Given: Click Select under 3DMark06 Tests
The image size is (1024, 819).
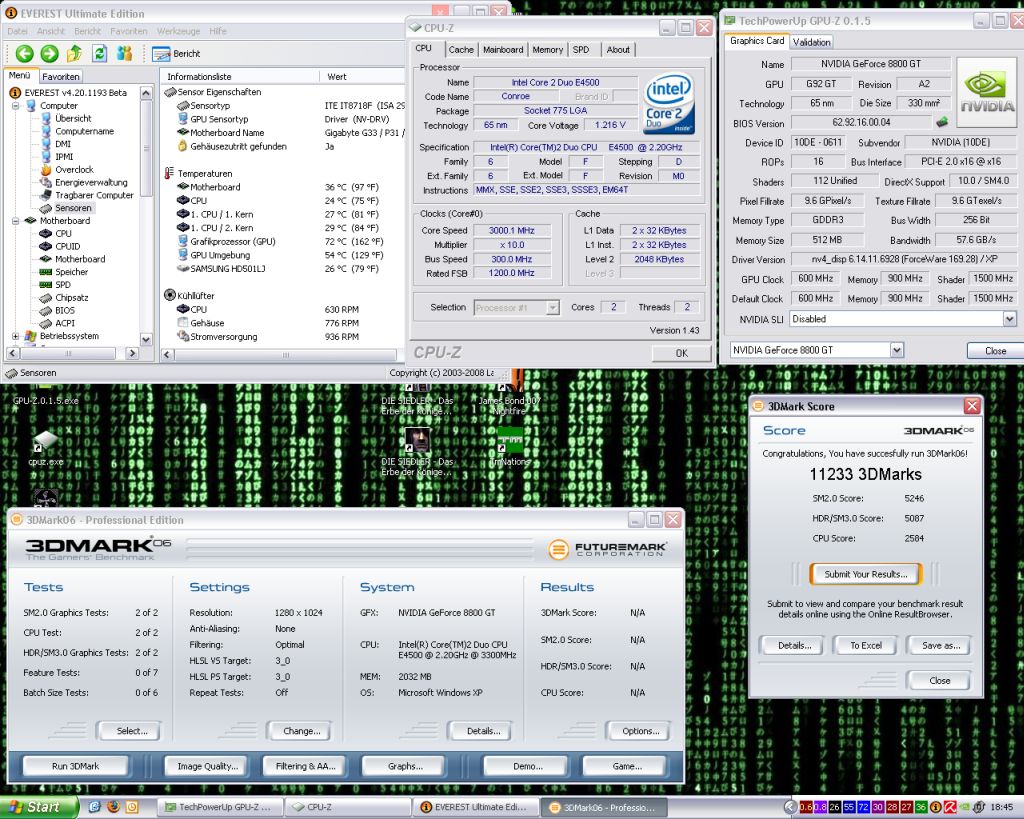Looking at the screenshot, I should pos(131,731).
